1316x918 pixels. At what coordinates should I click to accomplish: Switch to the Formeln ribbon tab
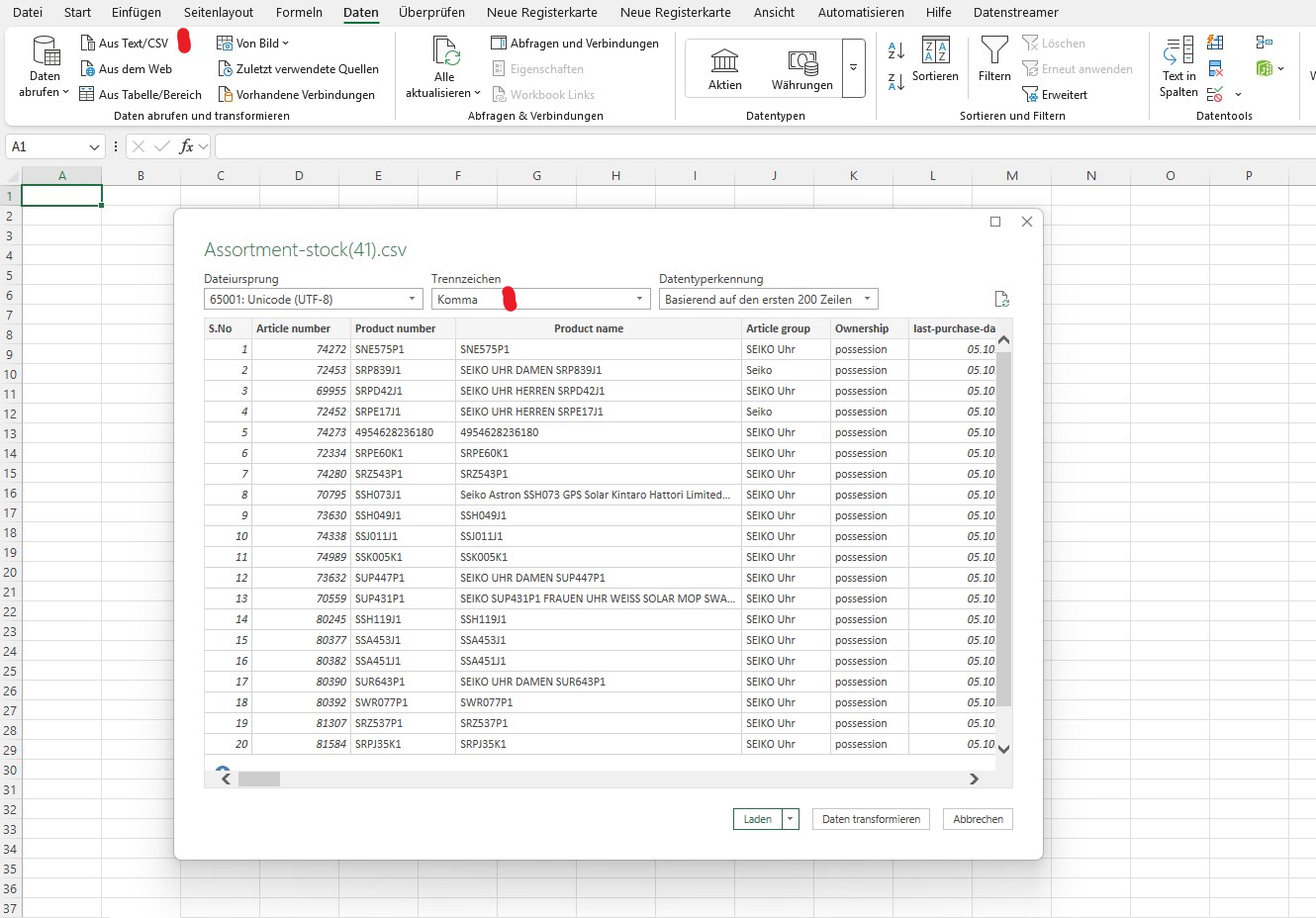[299, 12]
